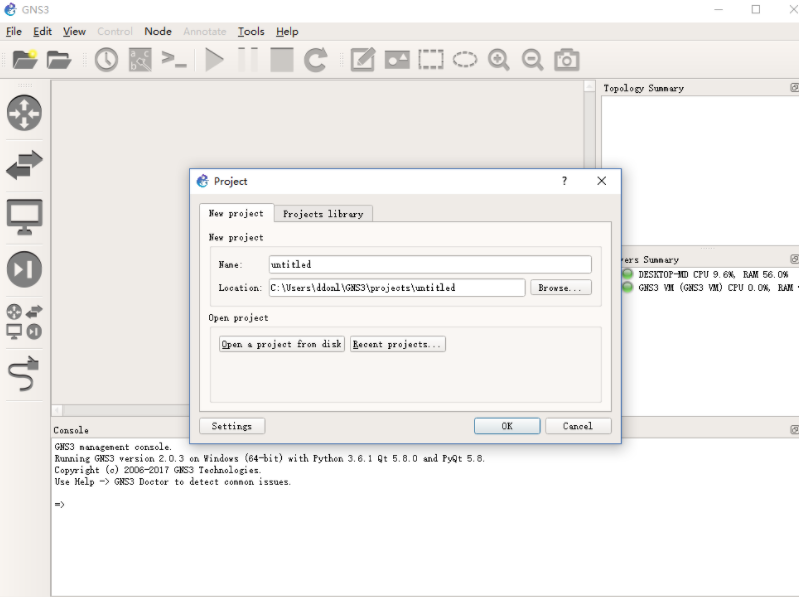This screenshot has width=799, height=597.
Task: Click the Suspend all nodes pause icon
Action: (248, 60)
